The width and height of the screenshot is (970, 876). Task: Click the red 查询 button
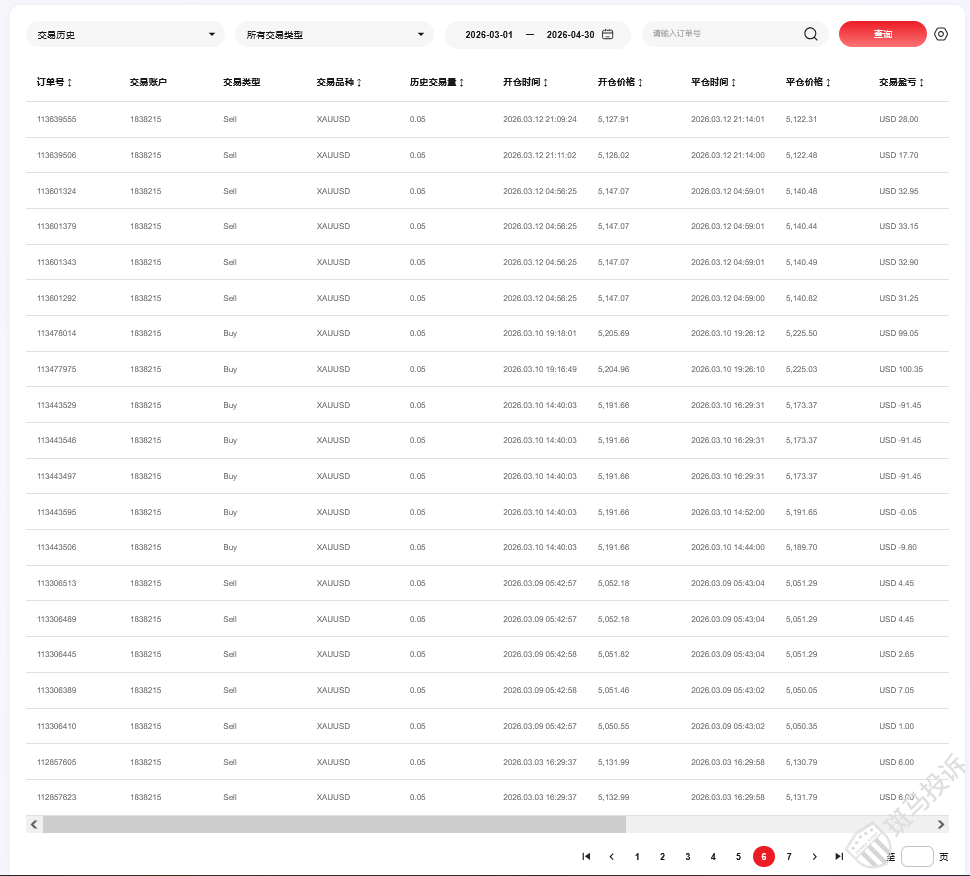[882, 34]
